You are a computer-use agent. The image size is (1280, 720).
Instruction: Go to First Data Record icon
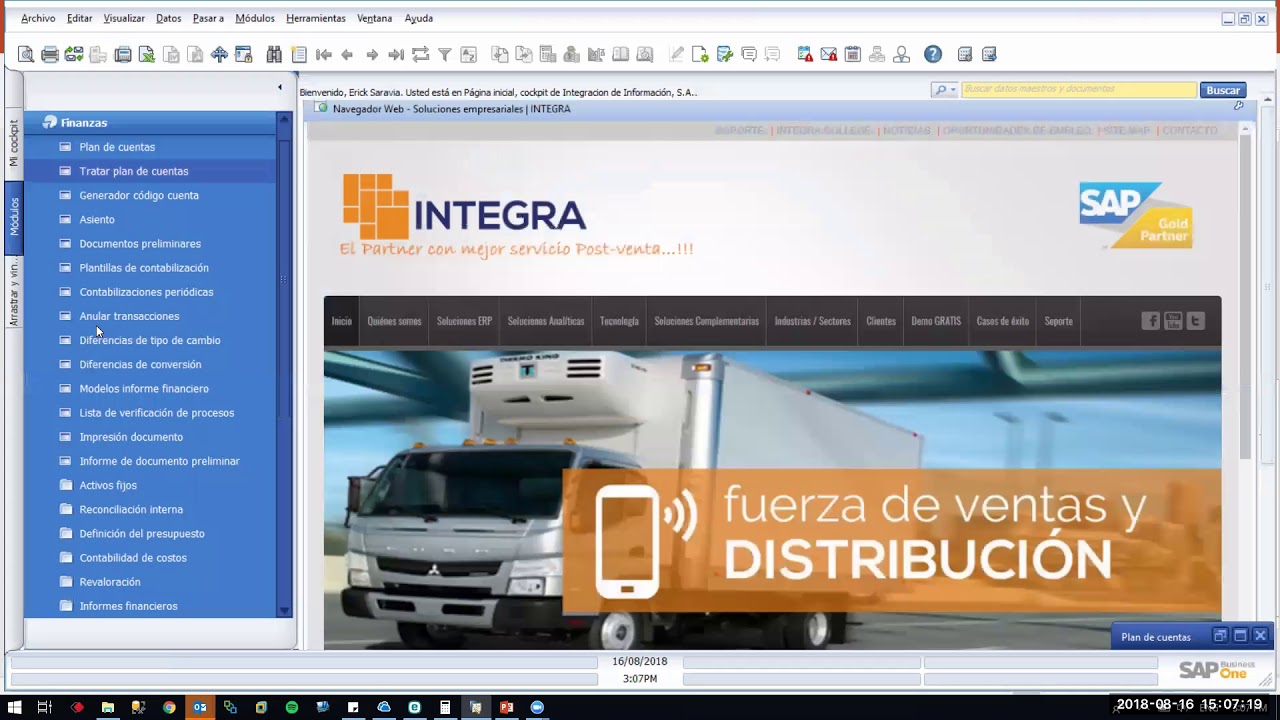323,54
